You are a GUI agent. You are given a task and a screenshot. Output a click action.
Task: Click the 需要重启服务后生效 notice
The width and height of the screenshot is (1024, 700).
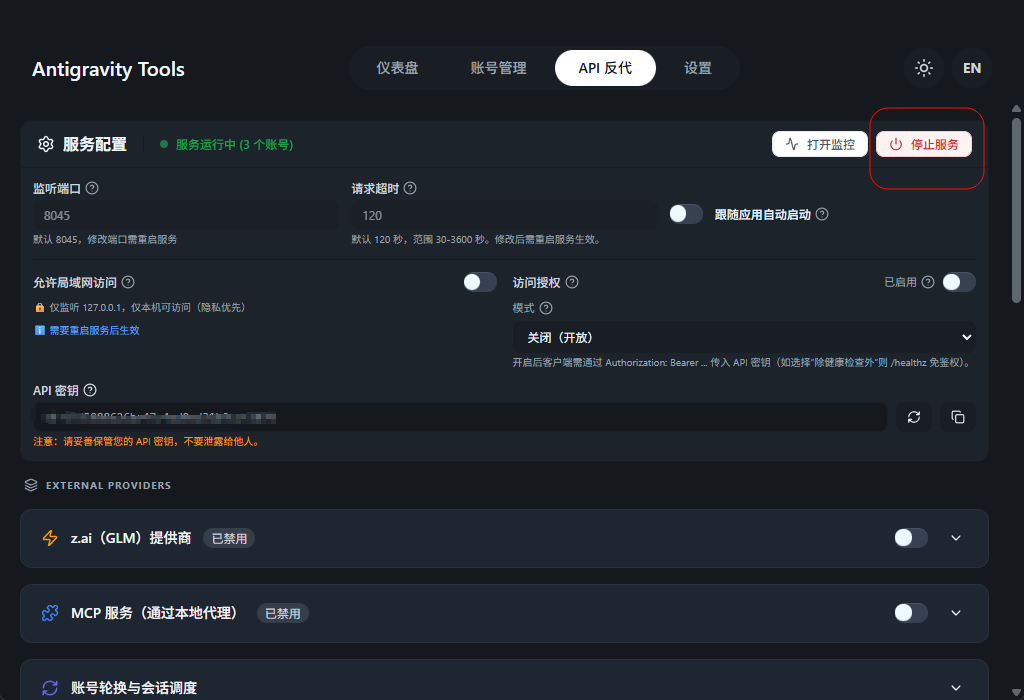pyautogui.click(x=95, y=330)
